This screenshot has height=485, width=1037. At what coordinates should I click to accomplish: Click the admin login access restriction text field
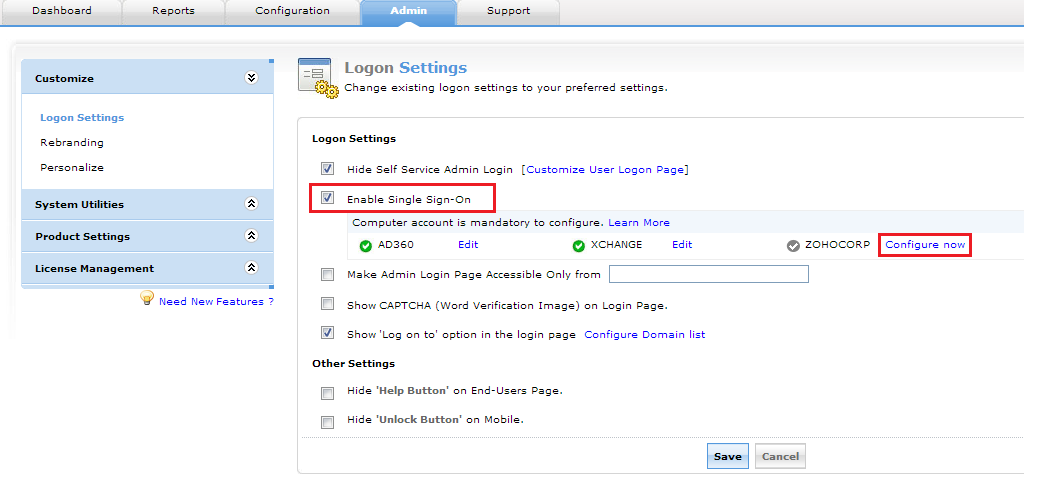pyautogui.click(x=708, y=274)
